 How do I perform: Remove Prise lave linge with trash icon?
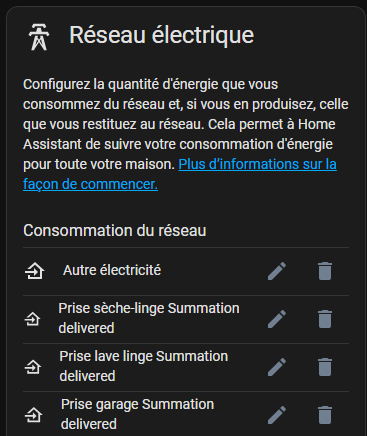point(325,367)
